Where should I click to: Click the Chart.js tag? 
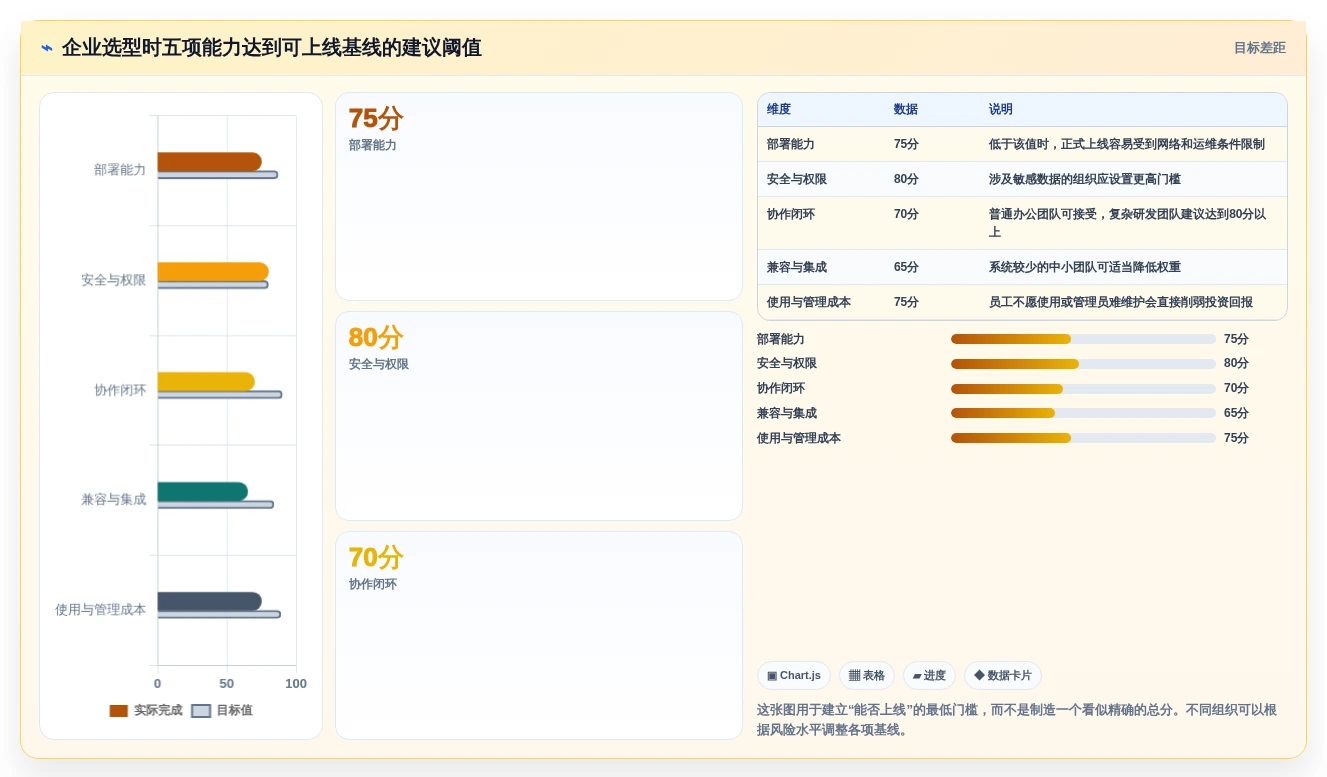(794, 676)
